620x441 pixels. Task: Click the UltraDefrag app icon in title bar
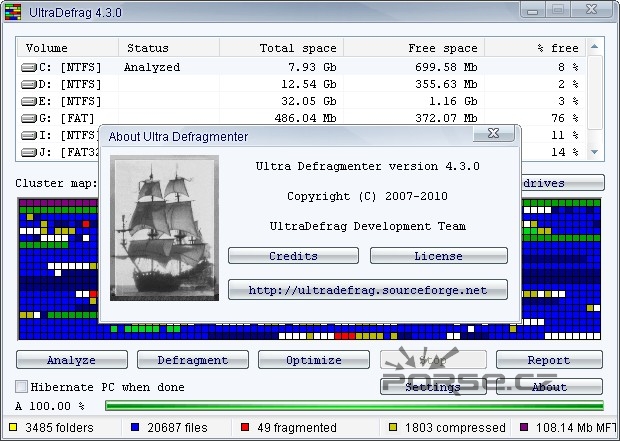click(13, 12)
